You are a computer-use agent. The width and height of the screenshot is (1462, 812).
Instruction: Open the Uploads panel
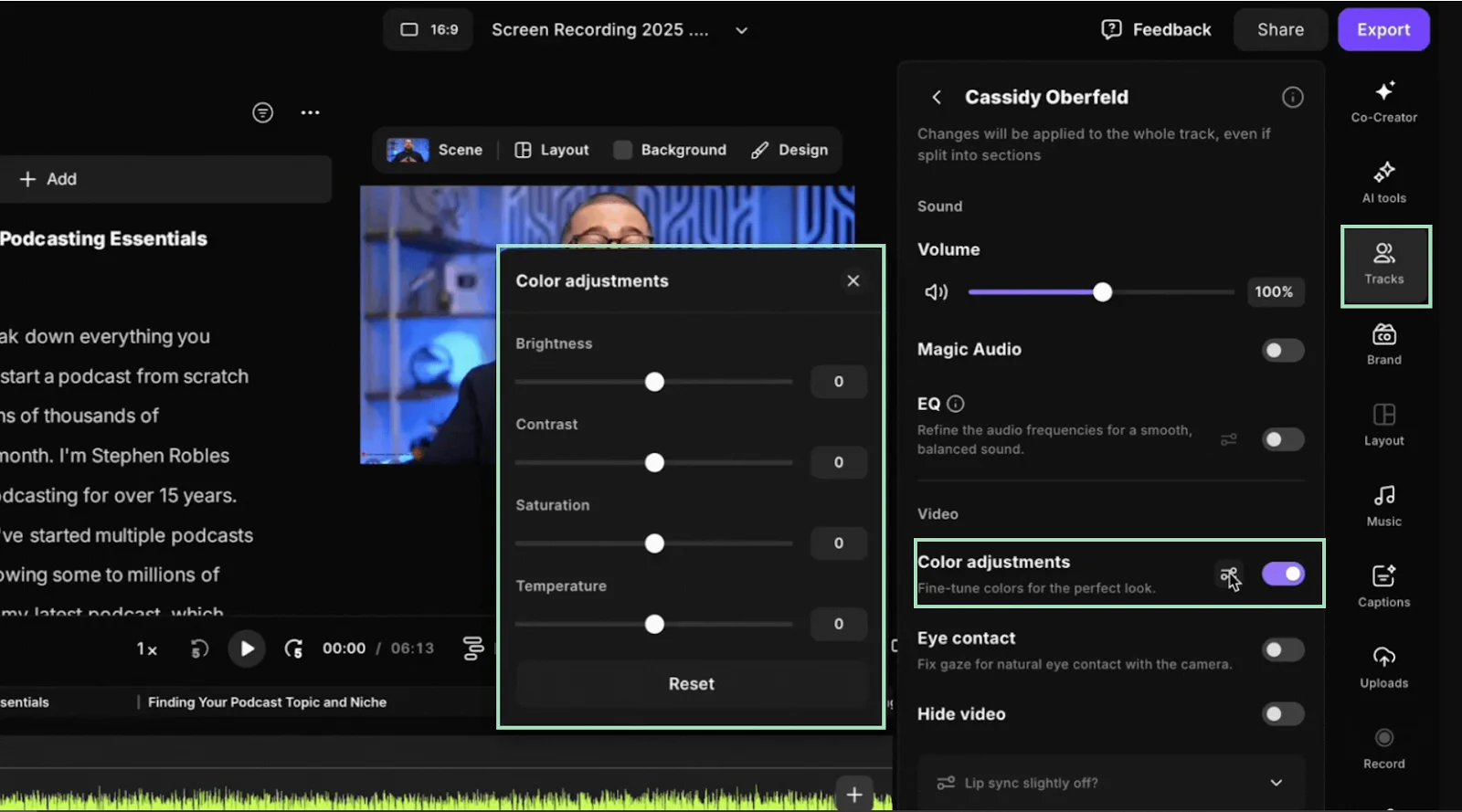coord(1383,668)
